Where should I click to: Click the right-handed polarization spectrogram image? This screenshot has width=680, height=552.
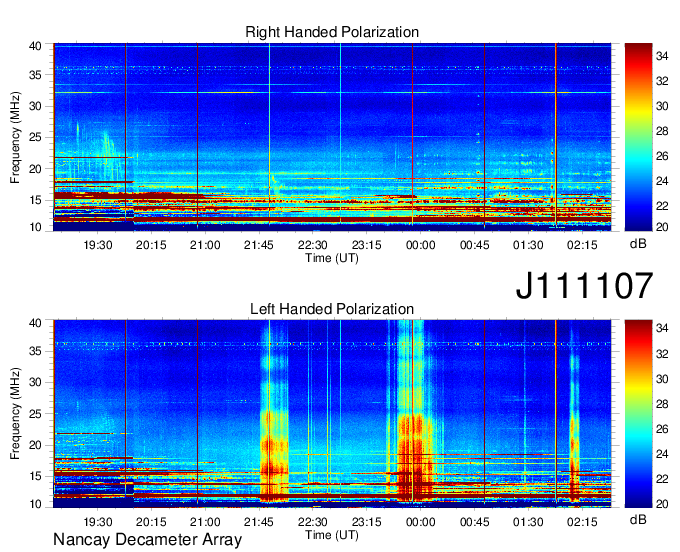pyautogui.click(x=332, y=137)
